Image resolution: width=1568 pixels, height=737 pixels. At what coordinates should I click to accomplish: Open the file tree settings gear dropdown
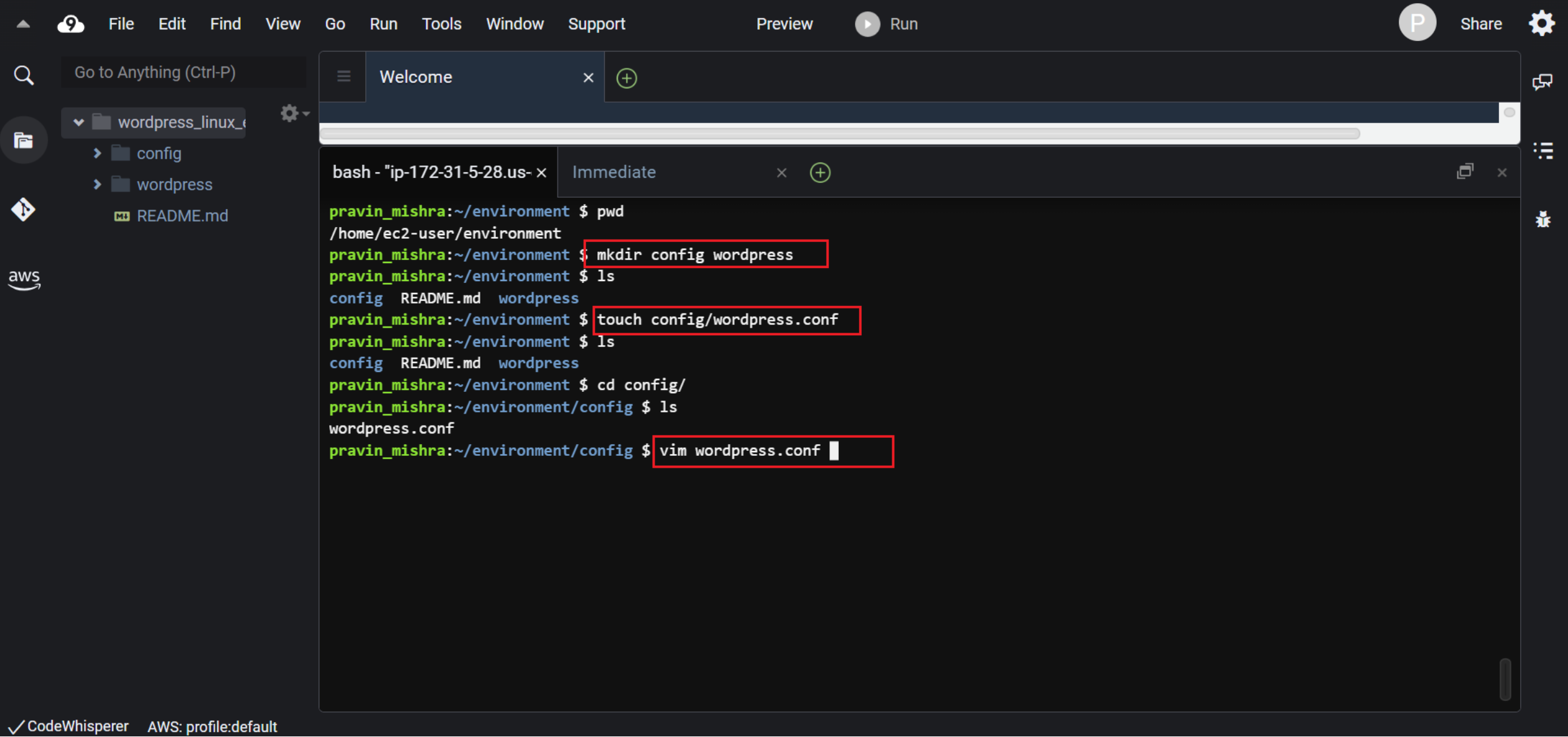pos(294,113)
